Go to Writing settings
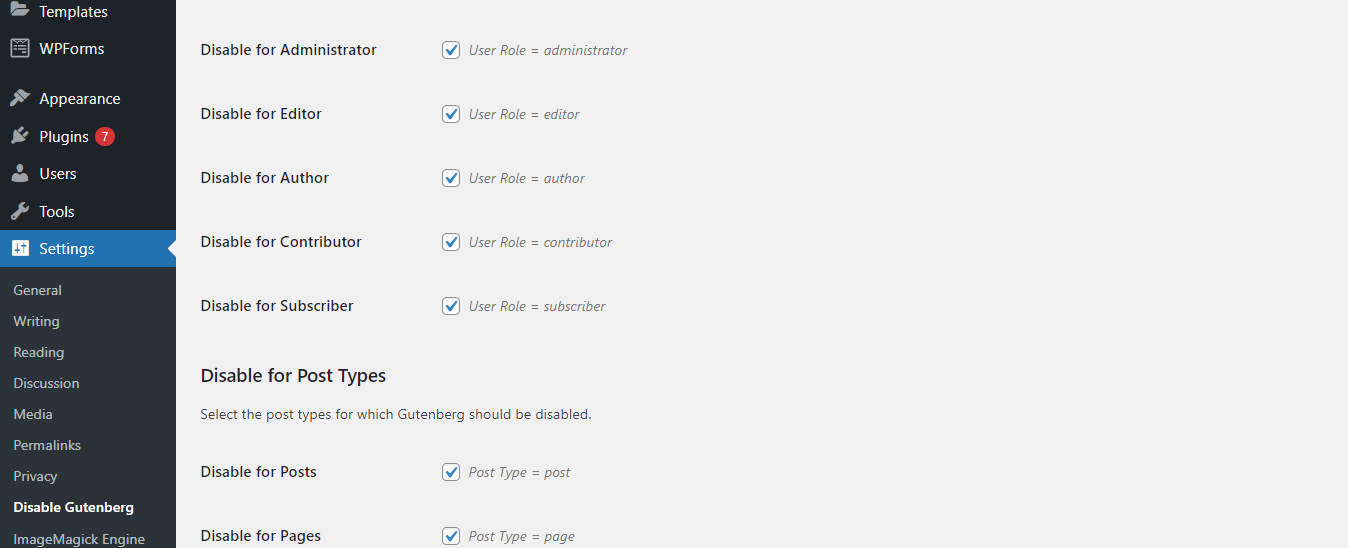This screenshot has width=1348, height=548. coord(36,321)
